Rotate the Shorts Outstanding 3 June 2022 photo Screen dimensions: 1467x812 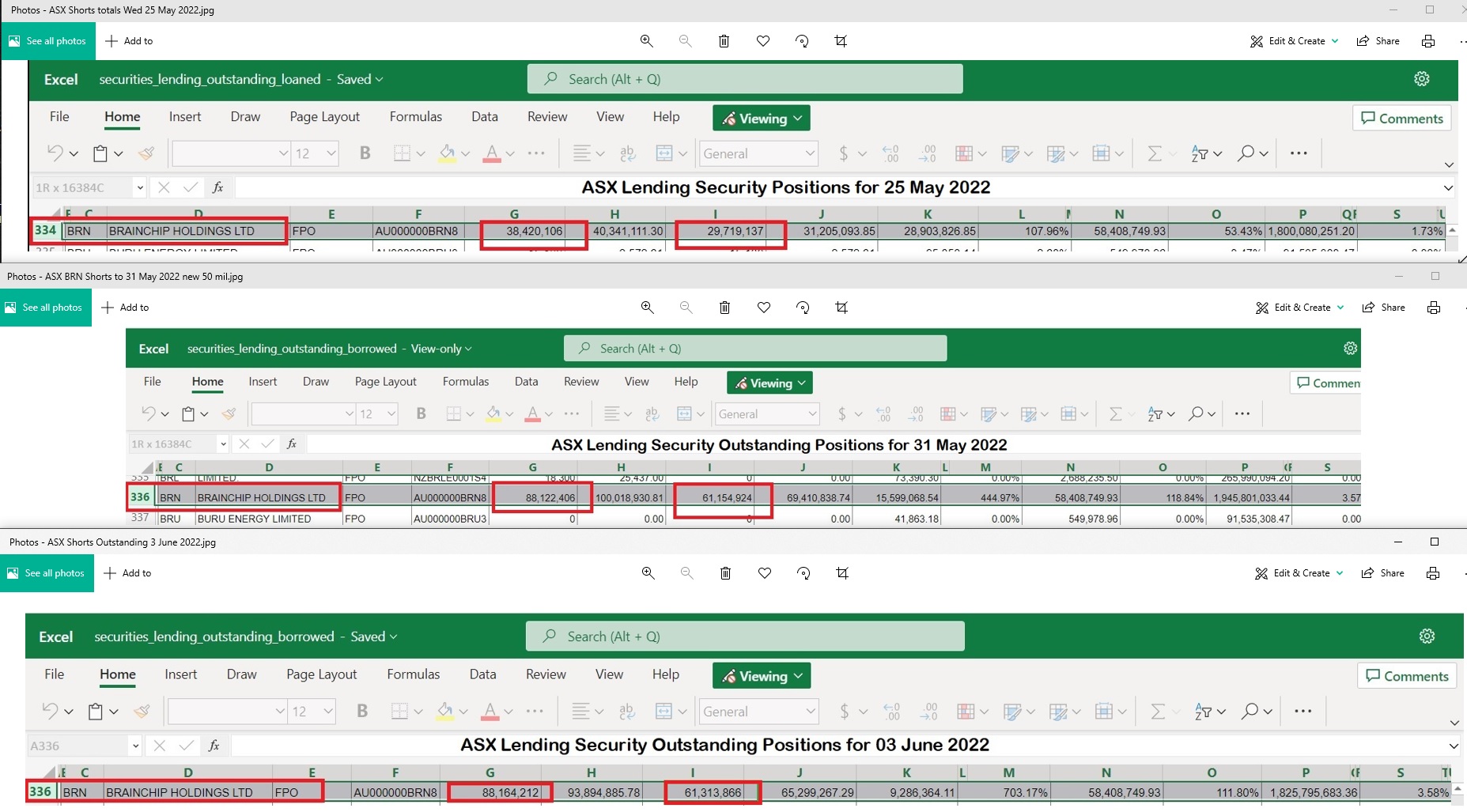803,573
